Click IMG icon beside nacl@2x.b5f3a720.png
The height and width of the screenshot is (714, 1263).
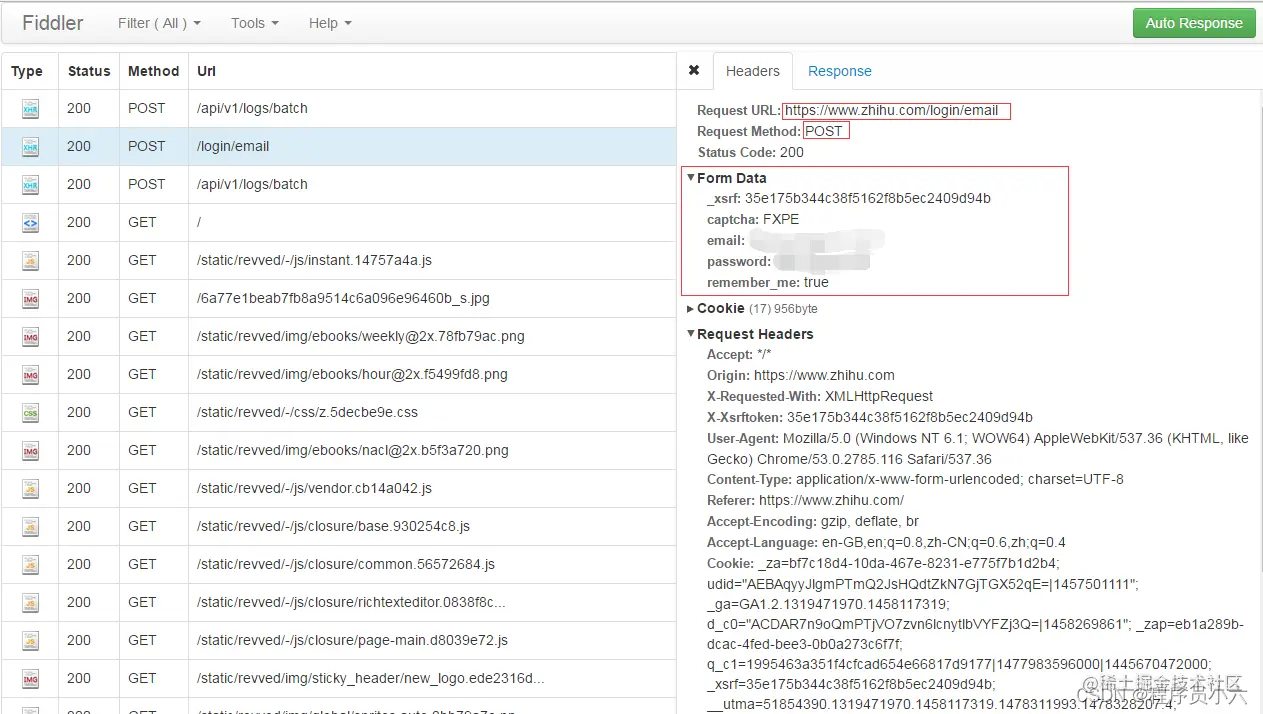30,451
